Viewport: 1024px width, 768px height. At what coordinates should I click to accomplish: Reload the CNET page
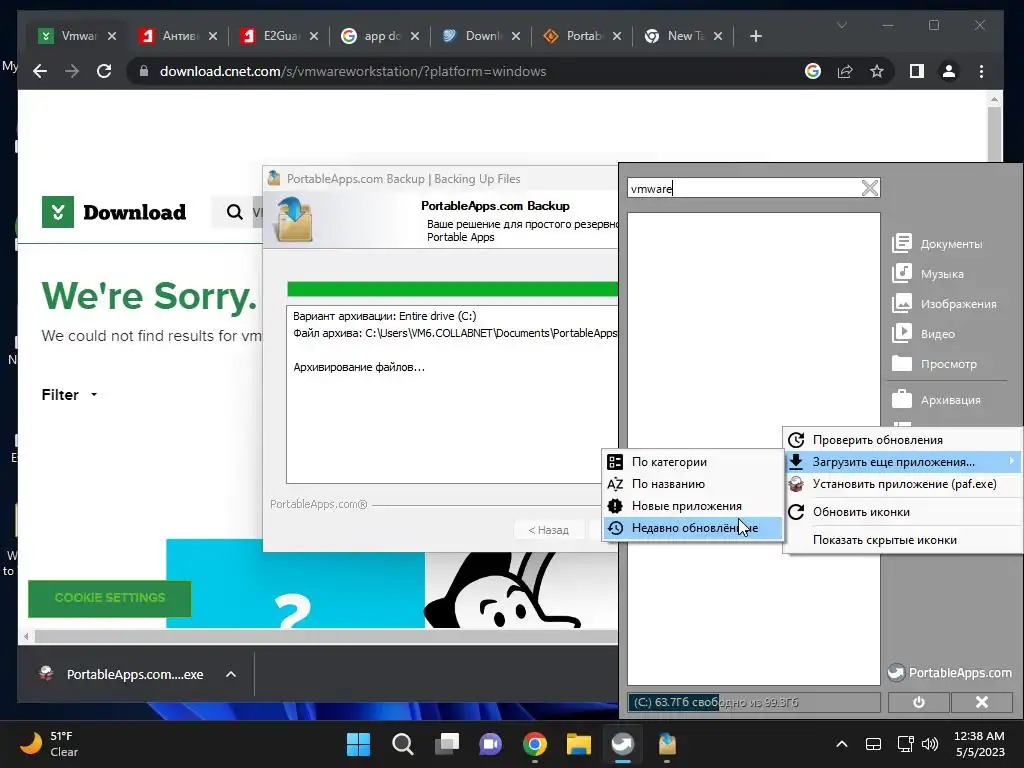104,71
